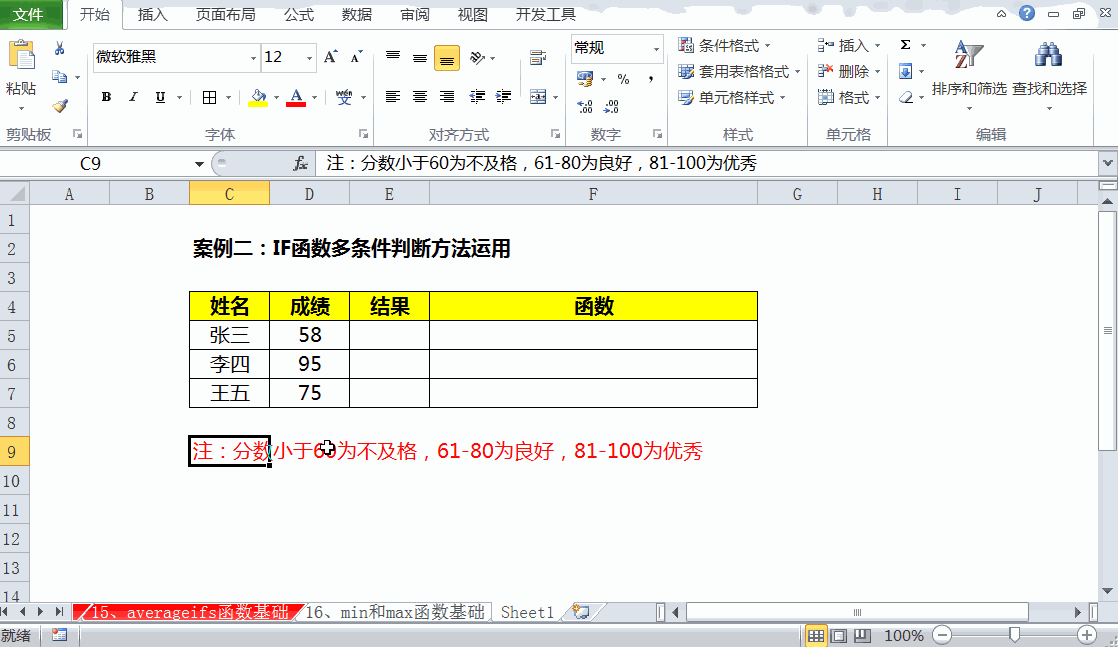Open the 文件 File tab
This screenshot has width=1118, height=647.
pyautogui.click(x=29, y=15)
